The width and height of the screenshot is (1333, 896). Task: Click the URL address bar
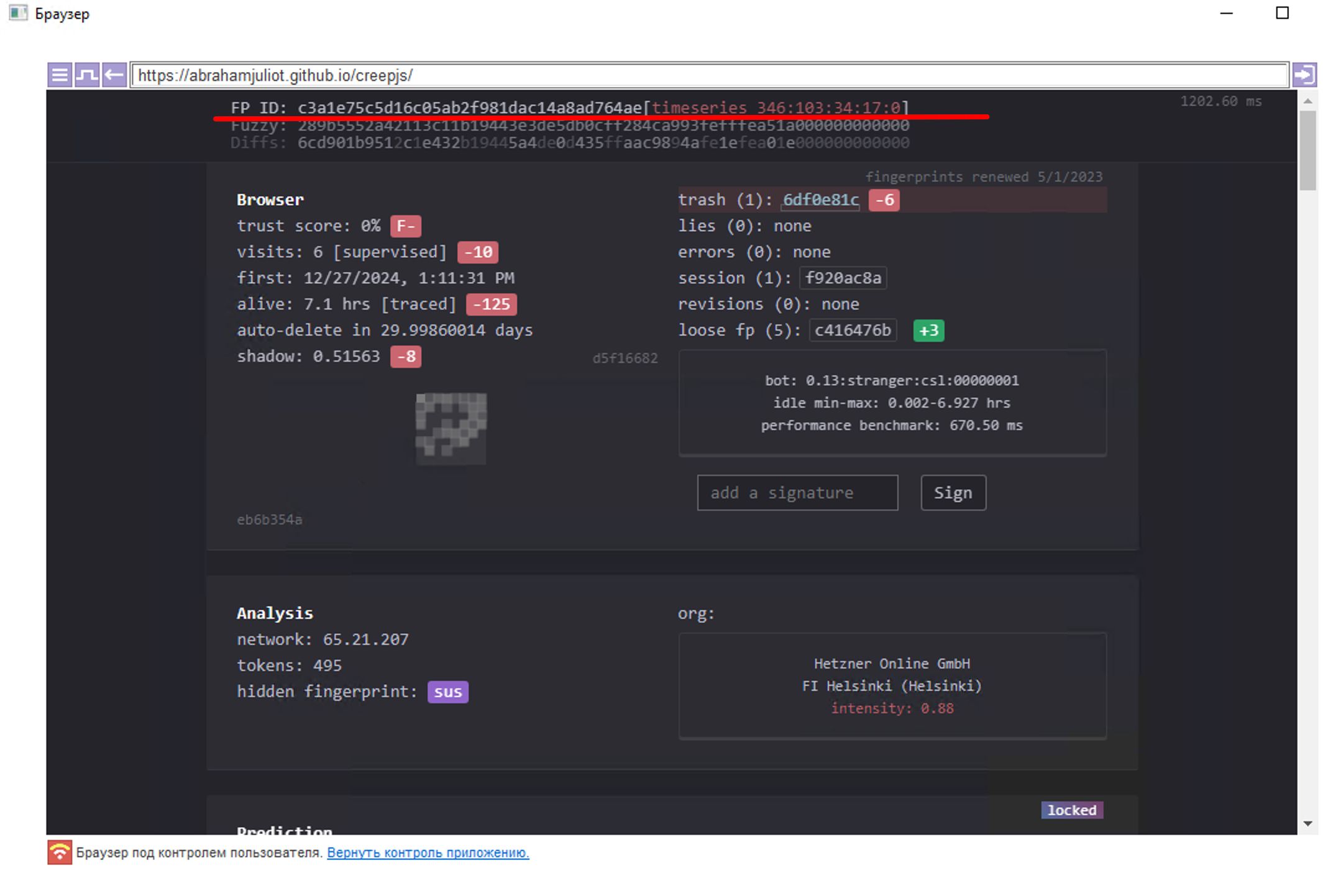pyautogui.click(x=708, y=75)
